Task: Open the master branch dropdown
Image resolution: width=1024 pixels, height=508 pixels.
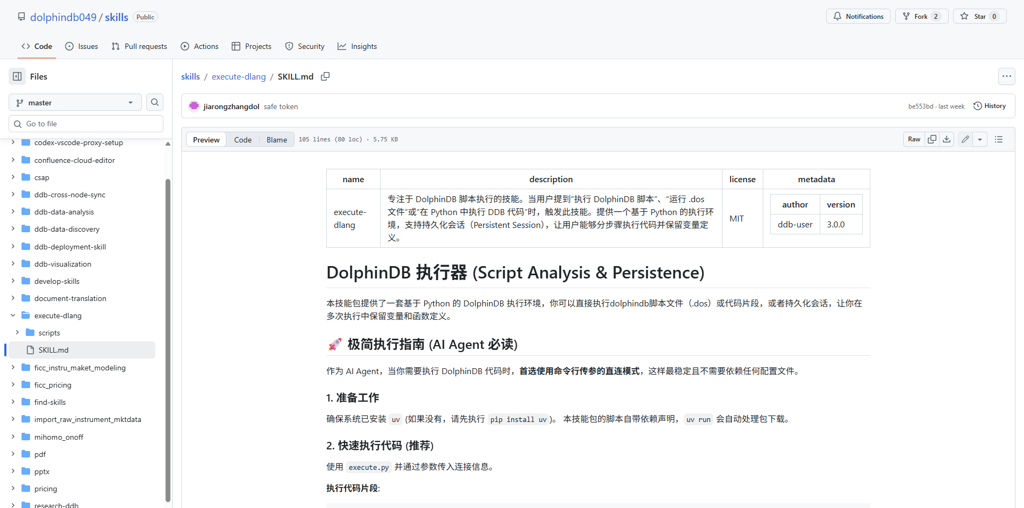Action: (x=75, y=103)
